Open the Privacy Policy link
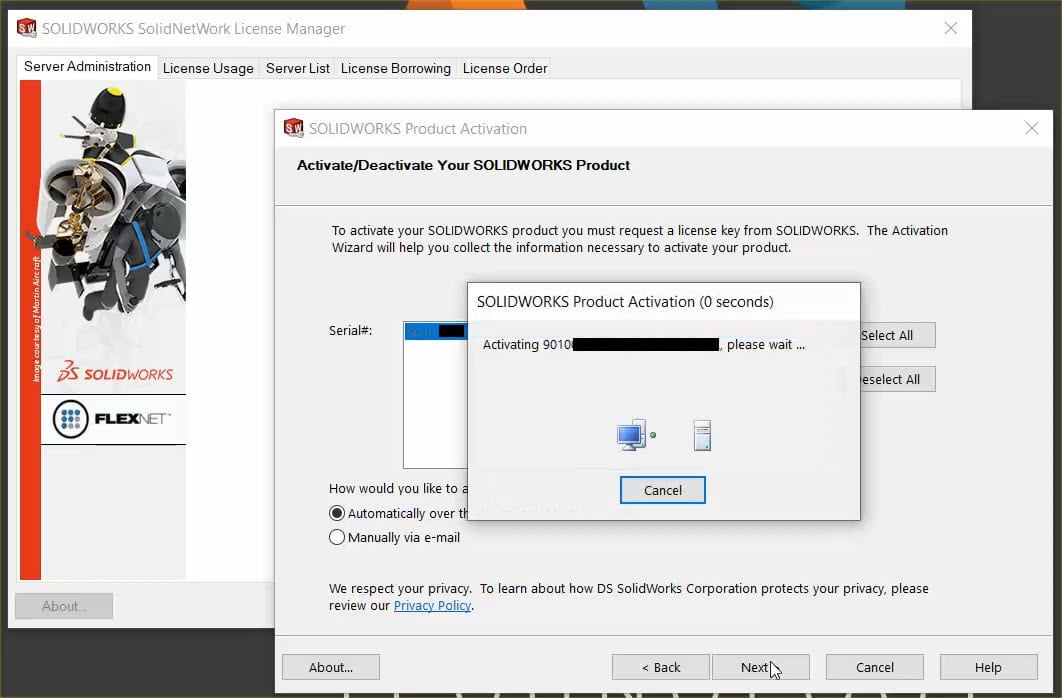 432,605
